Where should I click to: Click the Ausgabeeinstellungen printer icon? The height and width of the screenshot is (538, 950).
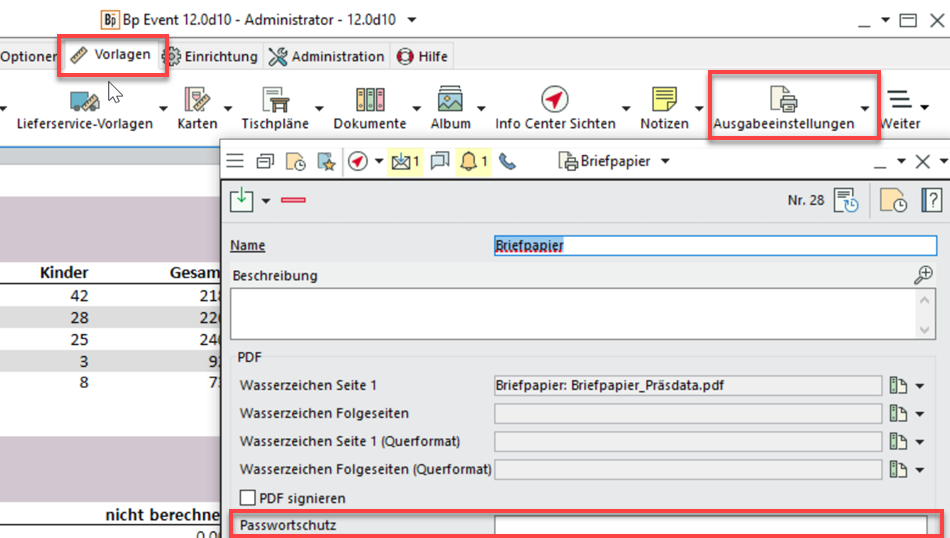[783, 101]
